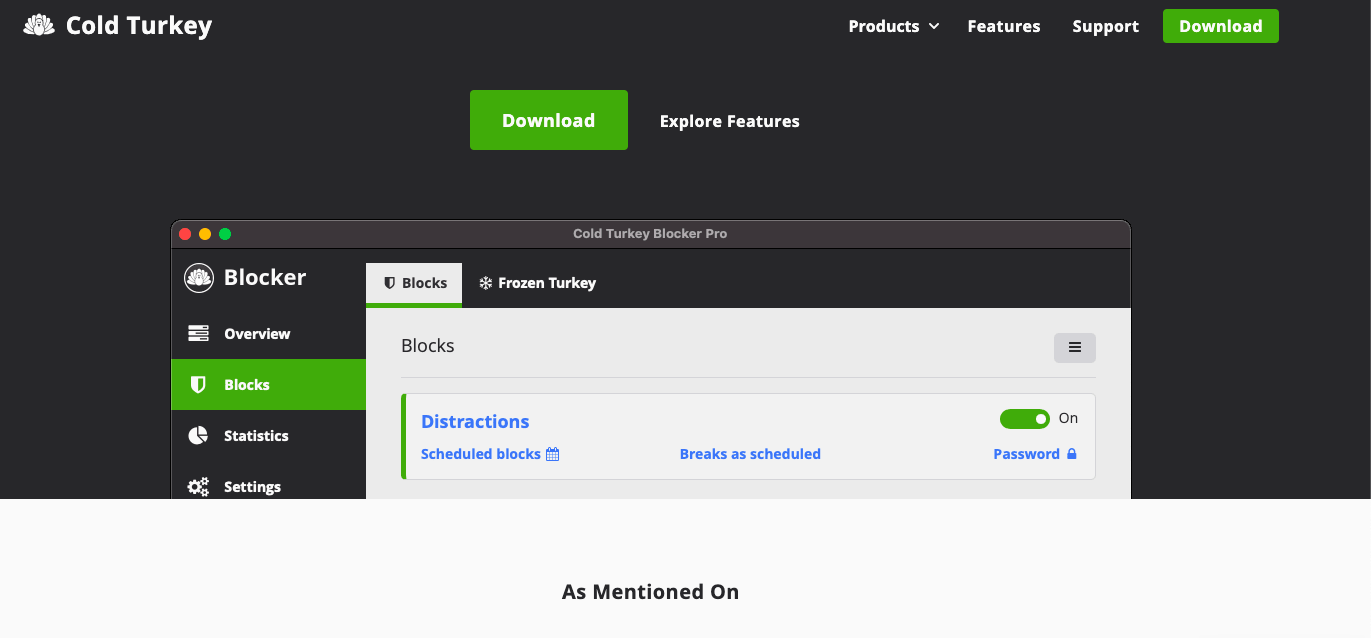Viewport: 1371px width, 638px height.
Task: Click the Explore Features link
Action: [729, 121]
